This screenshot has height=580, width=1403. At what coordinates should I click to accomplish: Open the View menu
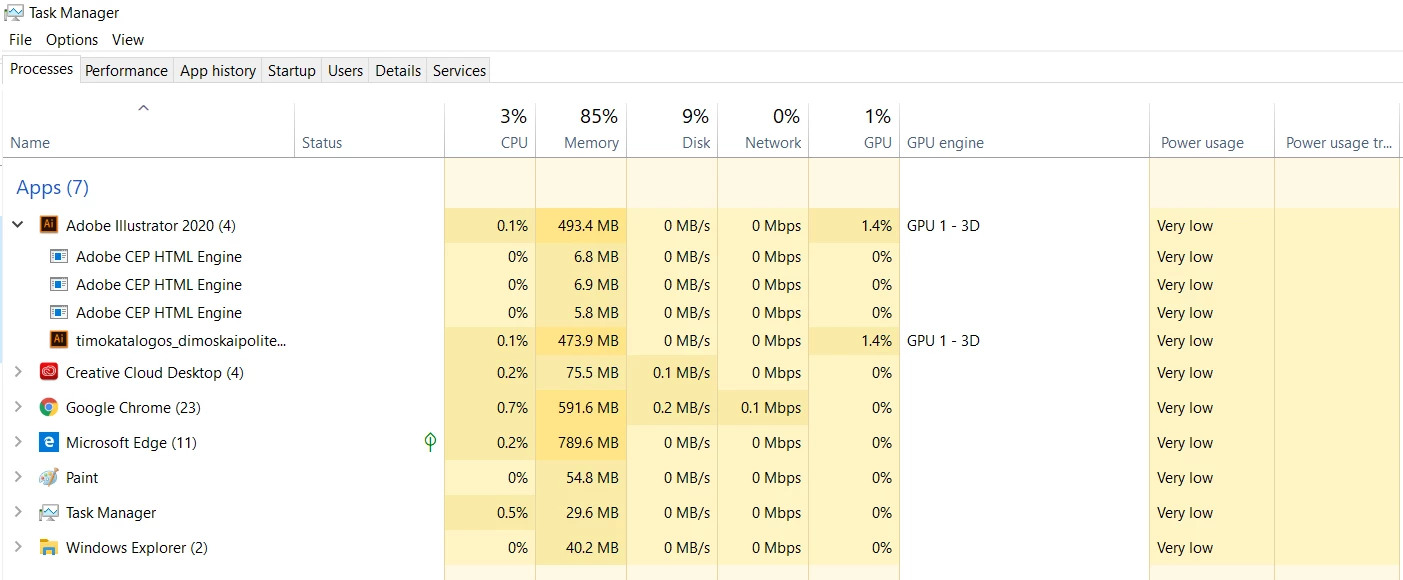(128, 40)
